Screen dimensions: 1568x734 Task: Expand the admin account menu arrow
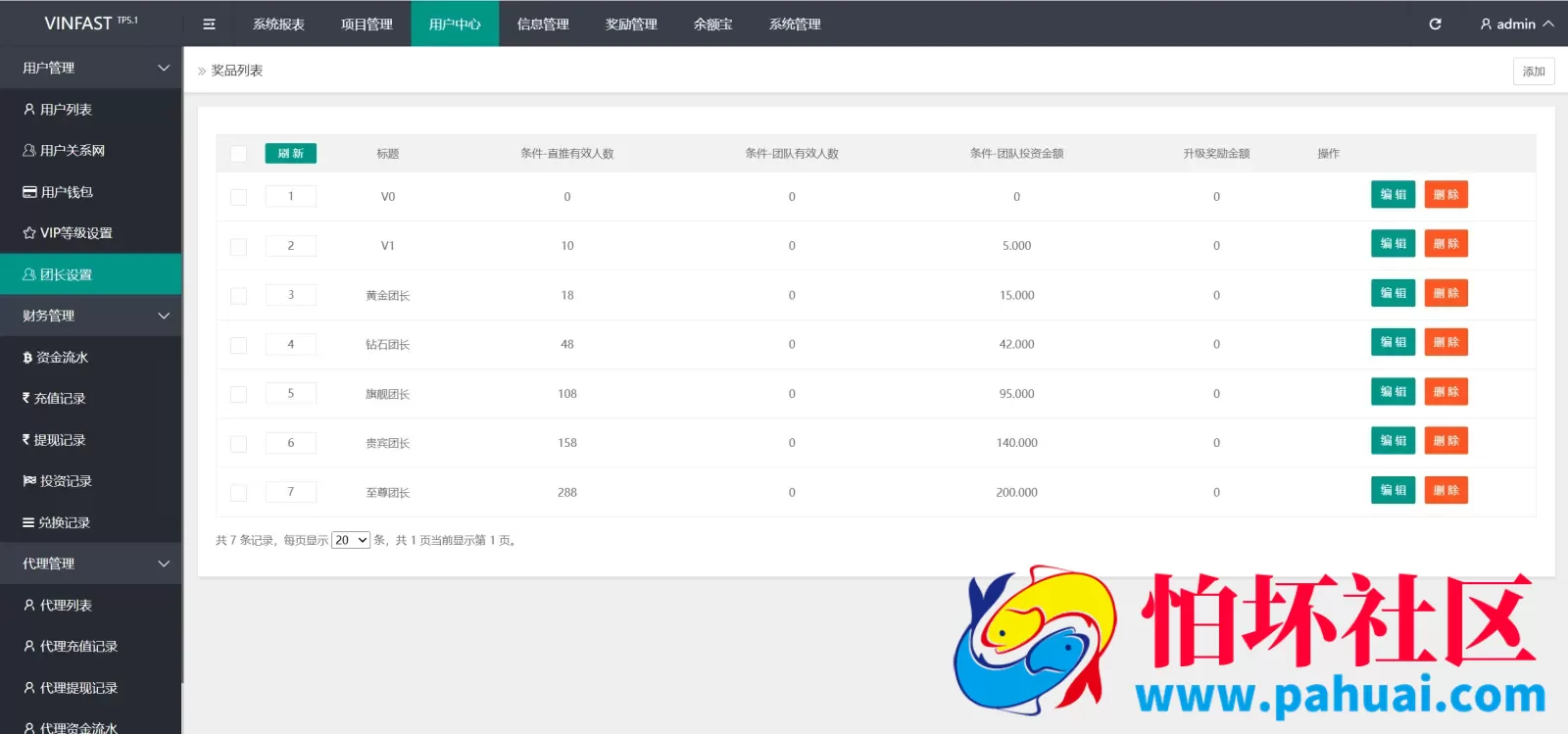point(1548,24)
